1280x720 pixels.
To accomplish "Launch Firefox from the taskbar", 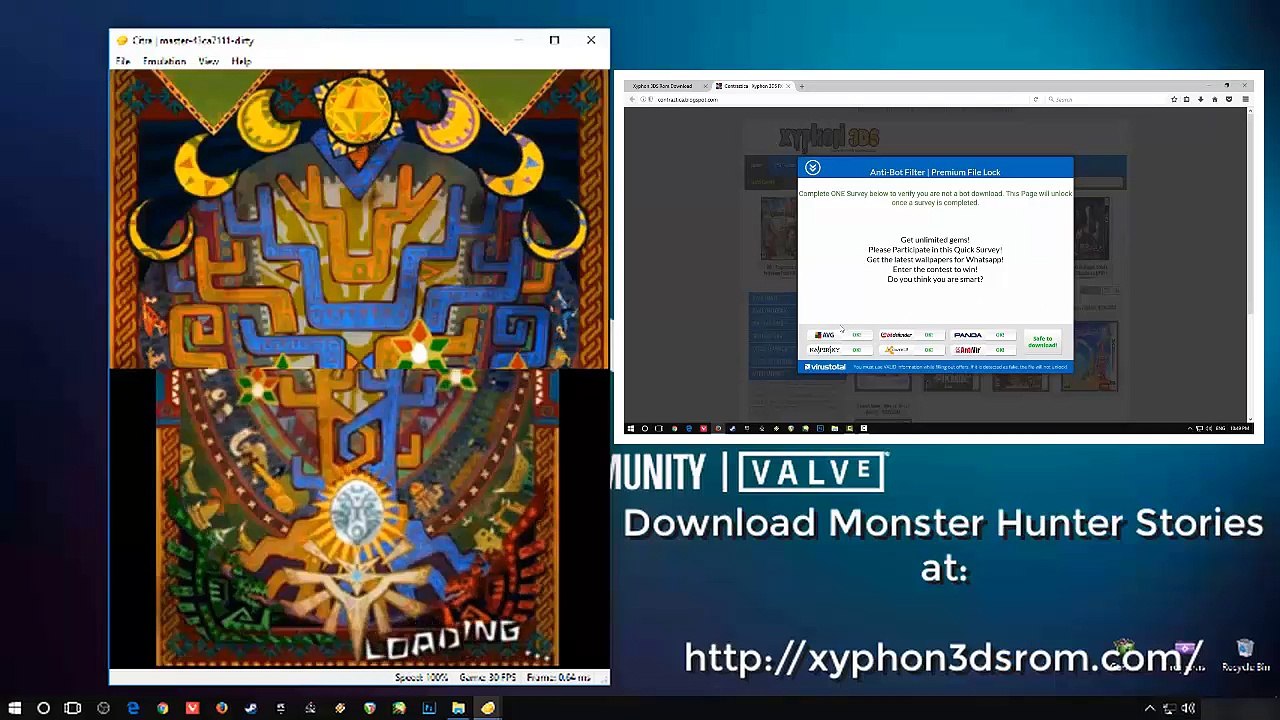I will [221, 708].
